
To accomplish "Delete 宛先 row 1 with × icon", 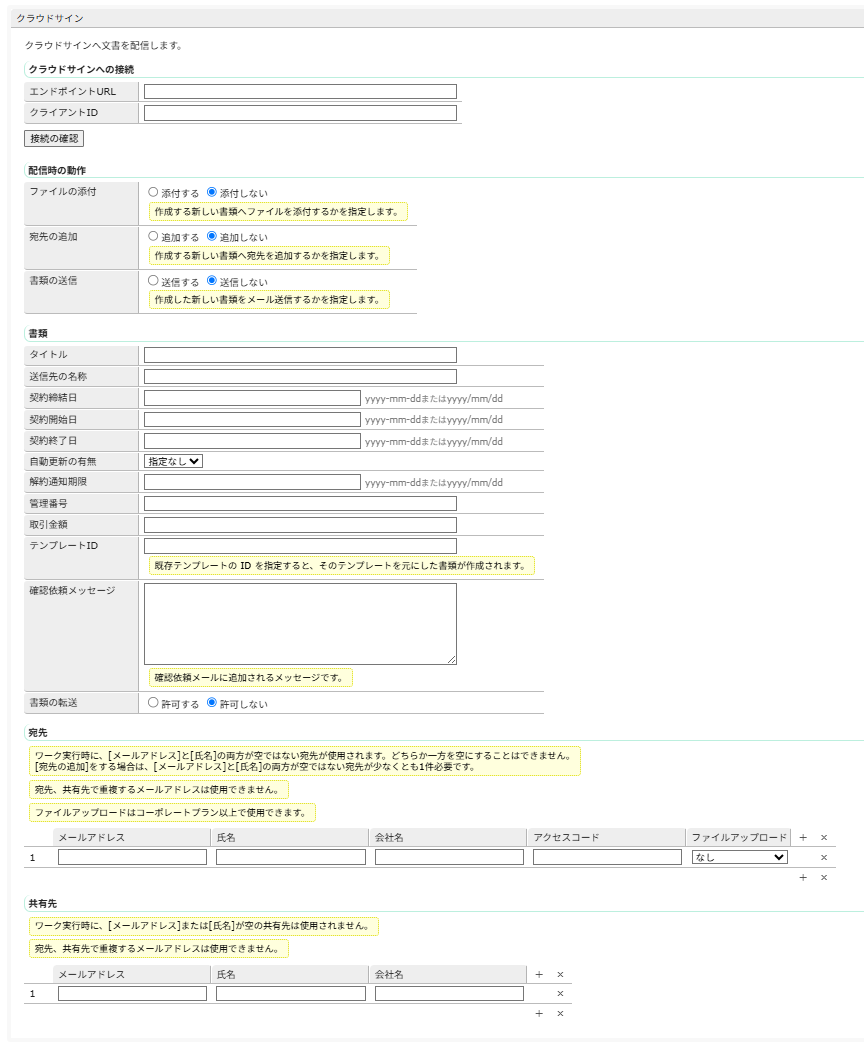I will 824,858.
